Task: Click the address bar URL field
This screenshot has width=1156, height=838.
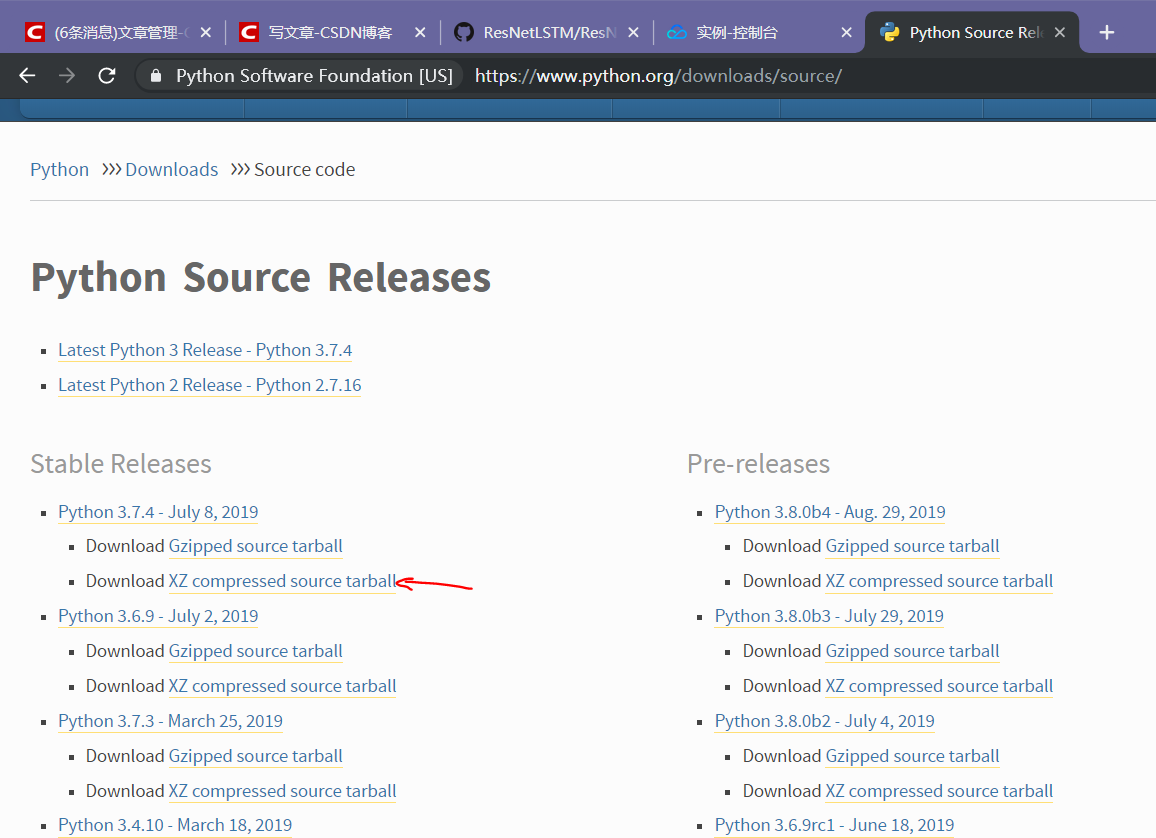Action: [658, 75]
